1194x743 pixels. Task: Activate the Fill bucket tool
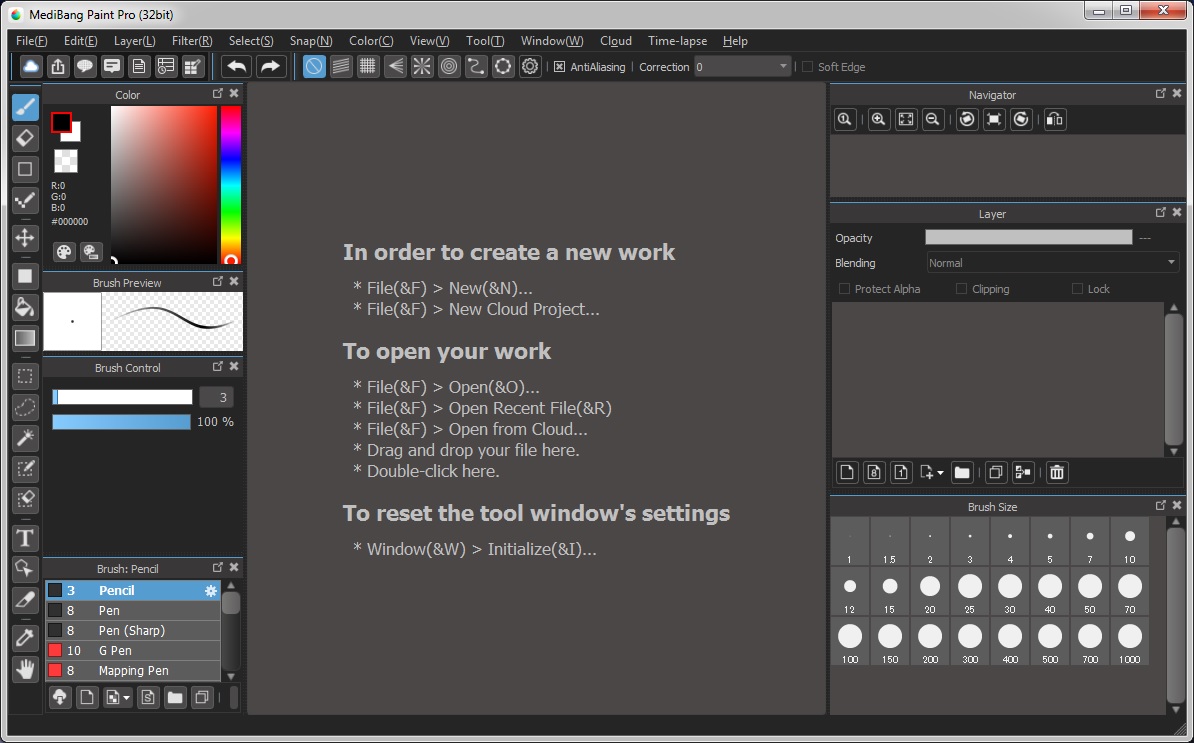coord(24,307)
